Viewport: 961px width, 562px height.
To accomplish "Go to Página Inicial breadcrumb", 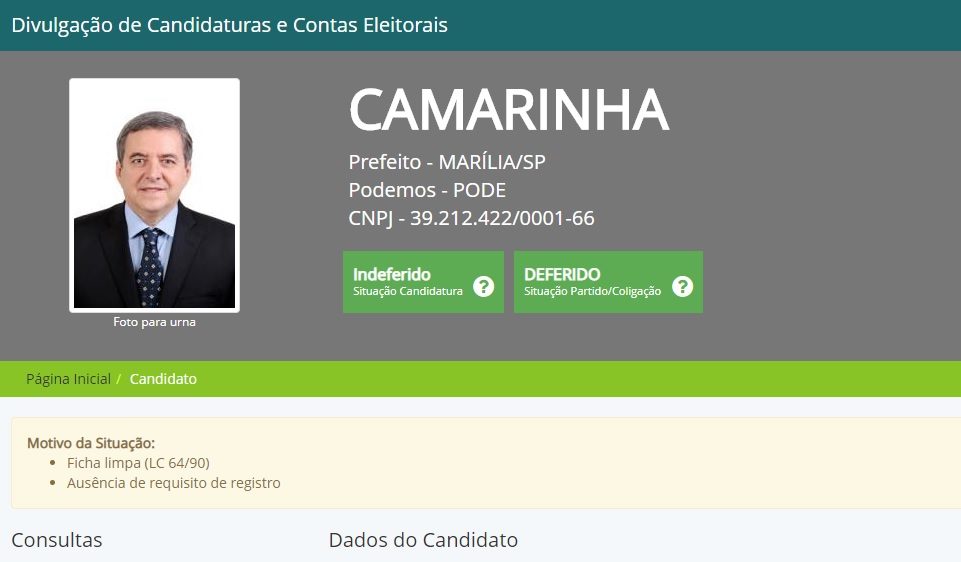I will pyautogui.click(x=68, y=379).
